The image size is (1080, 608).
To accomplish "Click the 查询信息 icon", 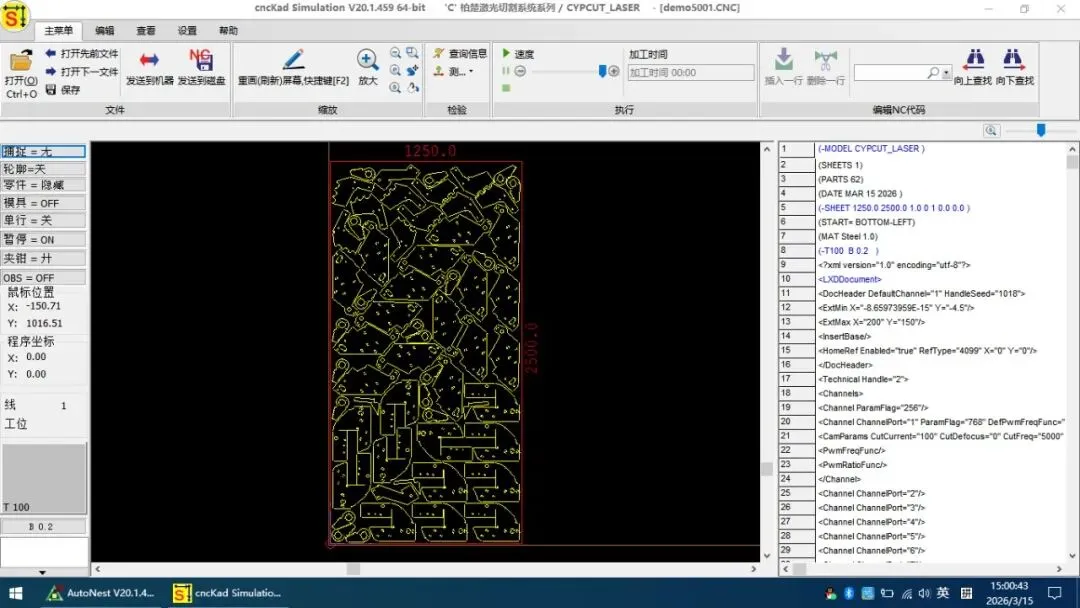I will click(439, 53).
